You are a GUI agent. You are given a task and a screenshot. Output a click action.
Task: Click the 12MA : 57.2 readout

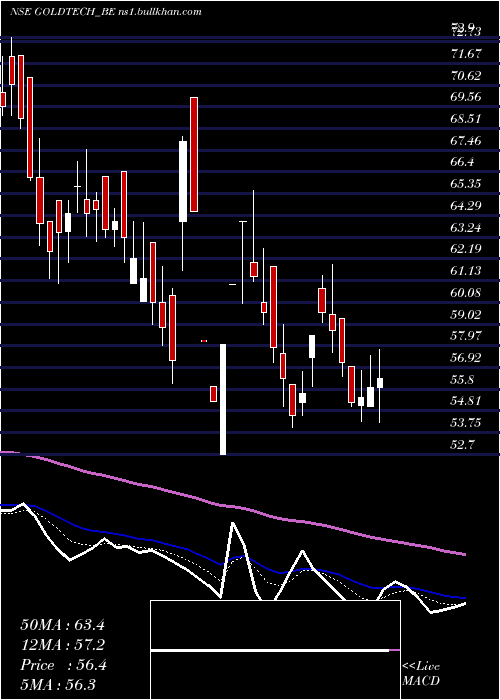(62, 645)
